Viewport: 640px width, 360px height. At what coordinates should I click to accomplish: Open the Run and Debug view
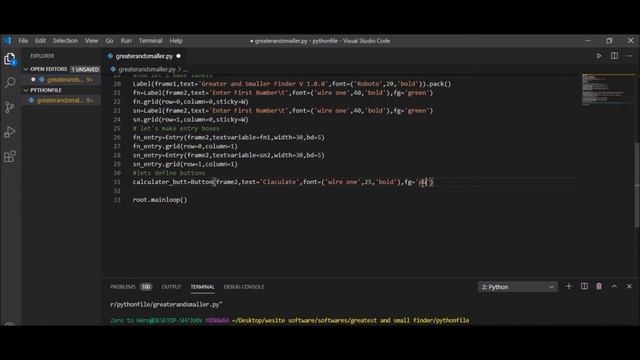[x=10, y=132]
